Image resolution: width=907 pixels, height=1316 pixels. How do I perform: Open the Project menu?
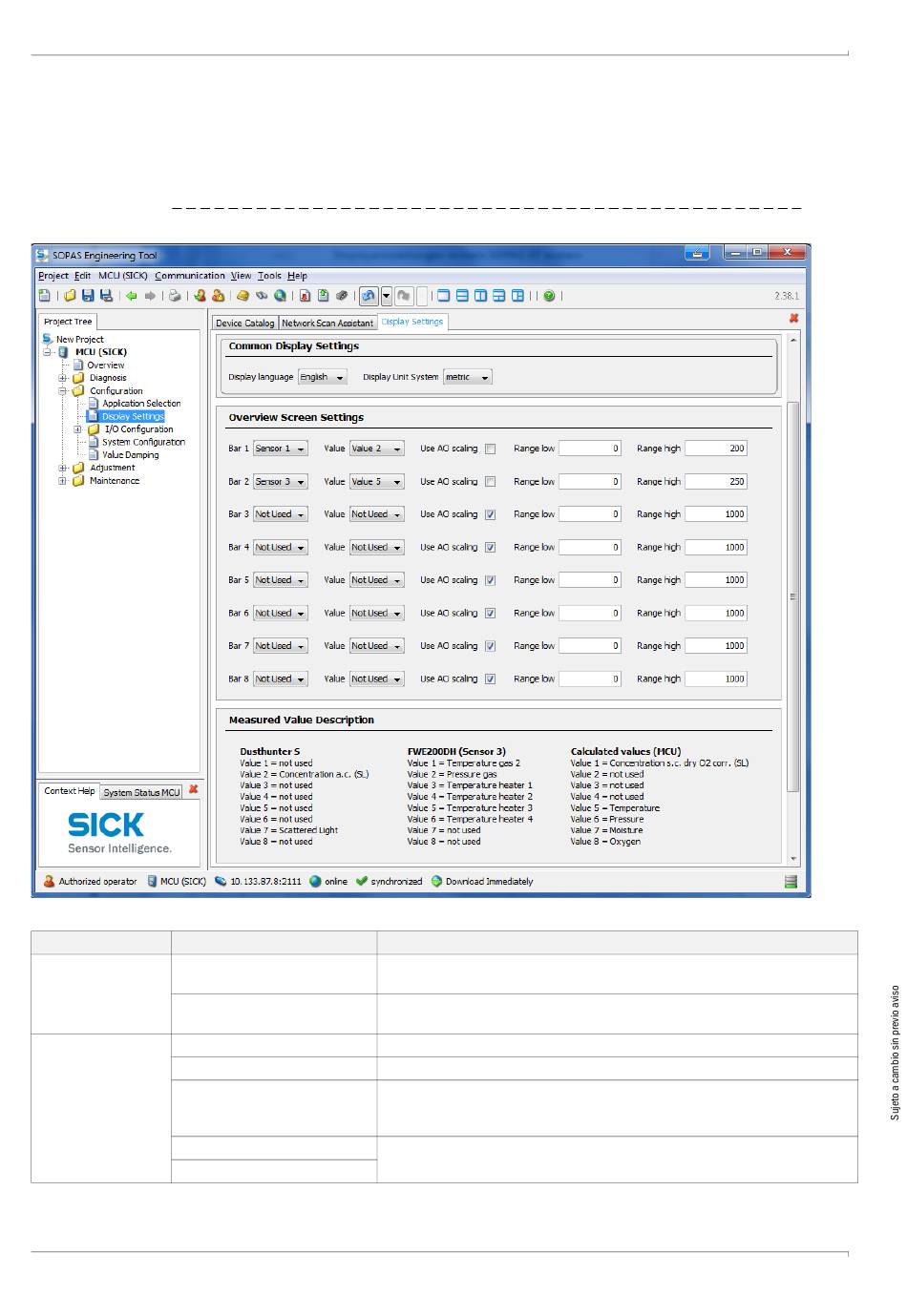click(x=53, y=276)
